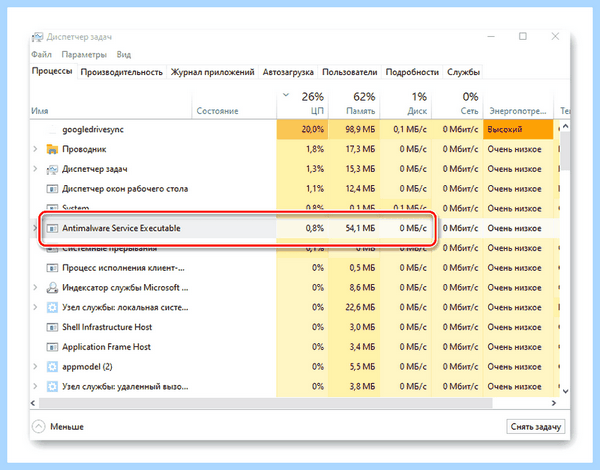
Task: Click the 1,3% CPU value for Диспетчер задач
Action: click(x=315, y=169)
